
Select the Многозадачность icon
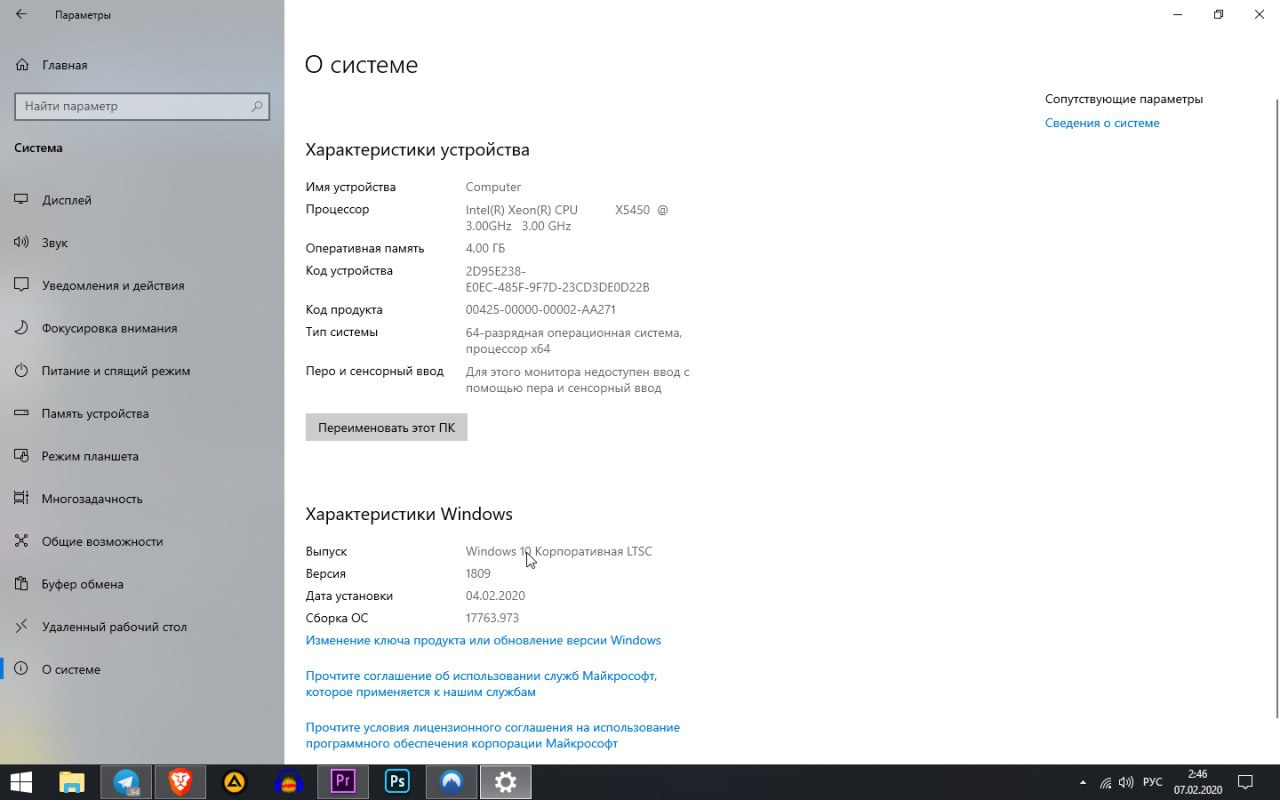click(21, 498)
